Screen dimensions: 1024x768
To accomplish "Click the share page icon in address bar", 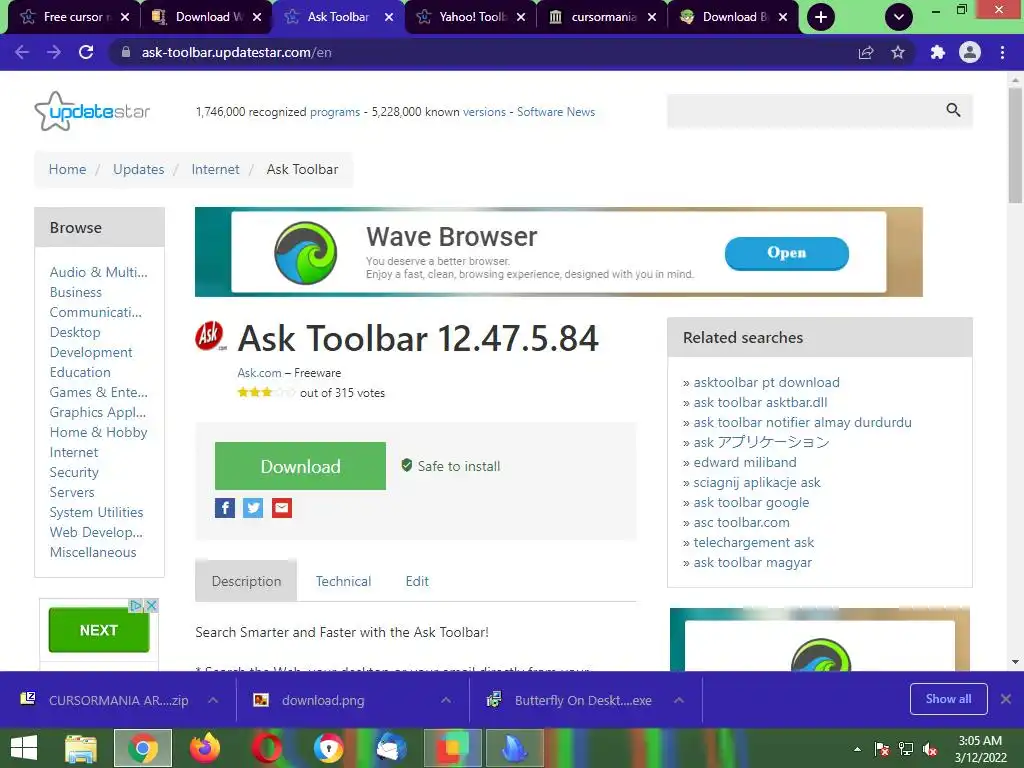I will click(866, 52).
